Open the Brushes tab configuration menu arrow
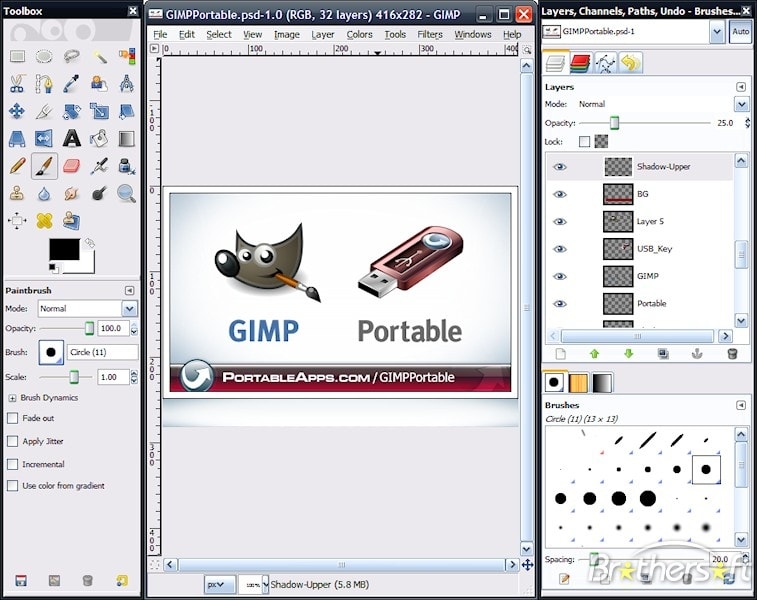Image resolution: width=757 pixels, height=600 pixels. click(x=741, y=405)
